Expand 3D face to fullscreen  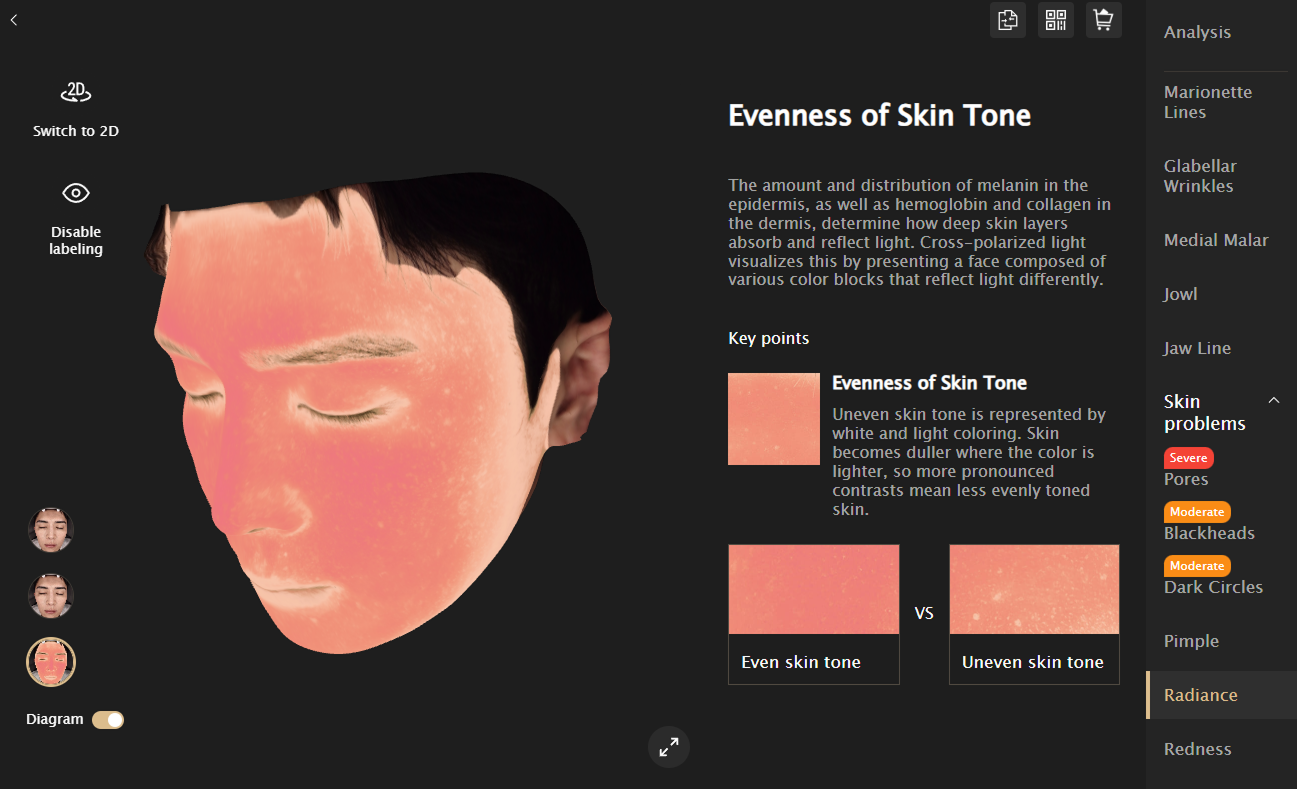pos(669,746)
